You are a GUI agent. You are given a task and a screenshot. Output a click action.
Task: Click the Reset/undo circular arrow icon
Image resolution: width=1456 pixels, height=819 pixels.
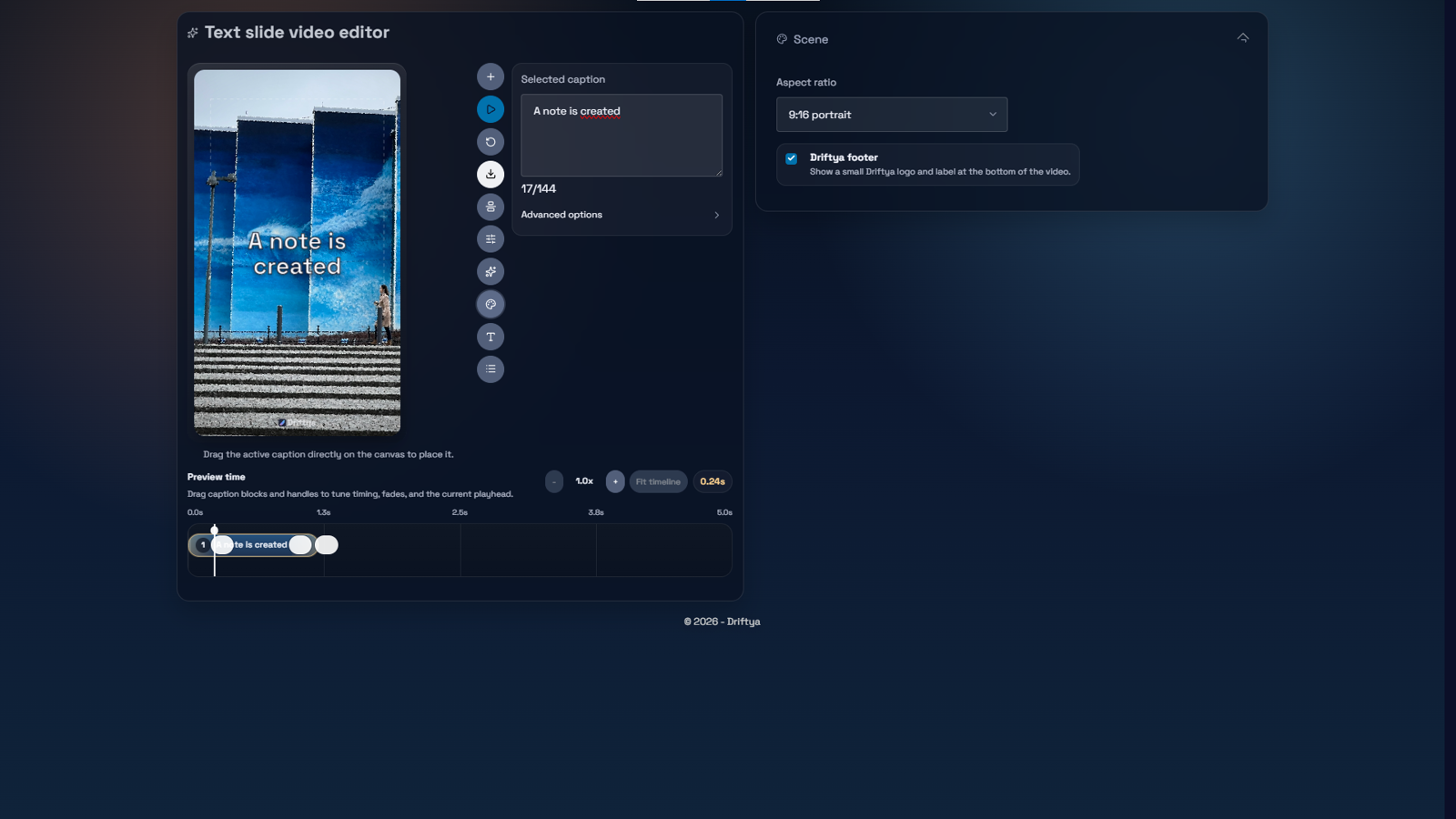(490, 141)
